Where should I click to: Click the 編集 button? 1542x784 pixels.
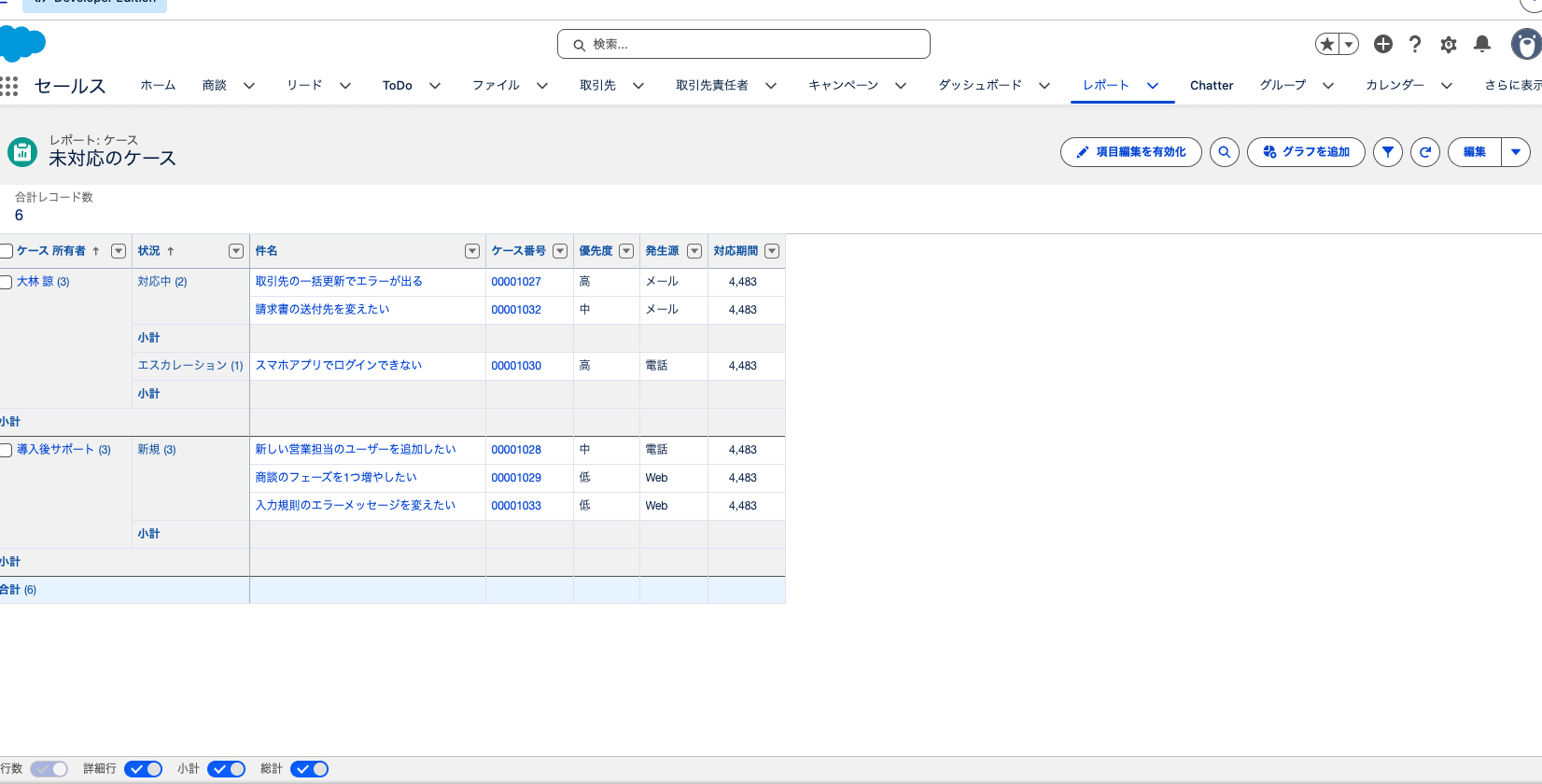(1475, 152)
